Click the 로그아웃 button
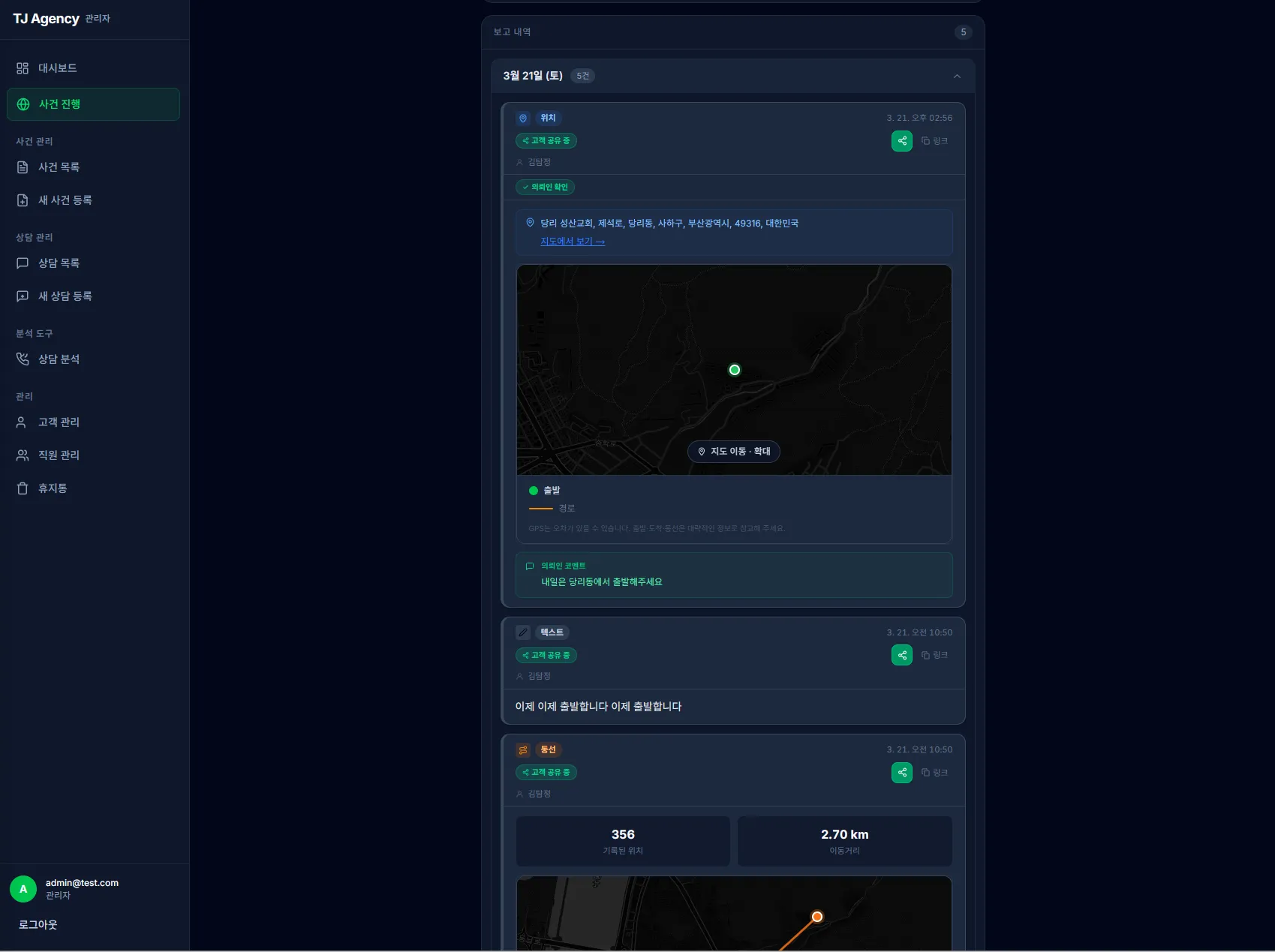This screenshot has width=1275, height=952. (38, 925)
